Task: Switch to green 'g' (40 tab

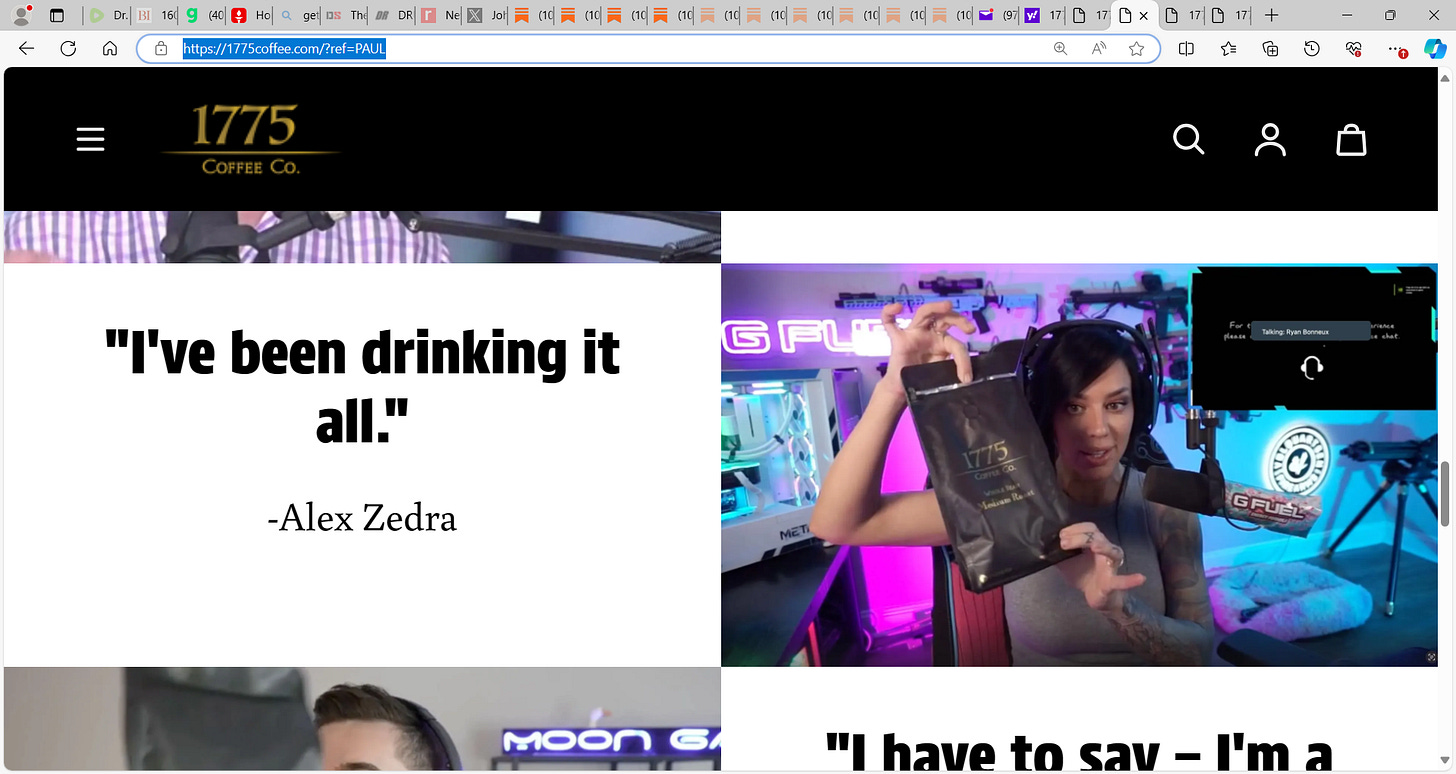Action: tap(203, 16)
